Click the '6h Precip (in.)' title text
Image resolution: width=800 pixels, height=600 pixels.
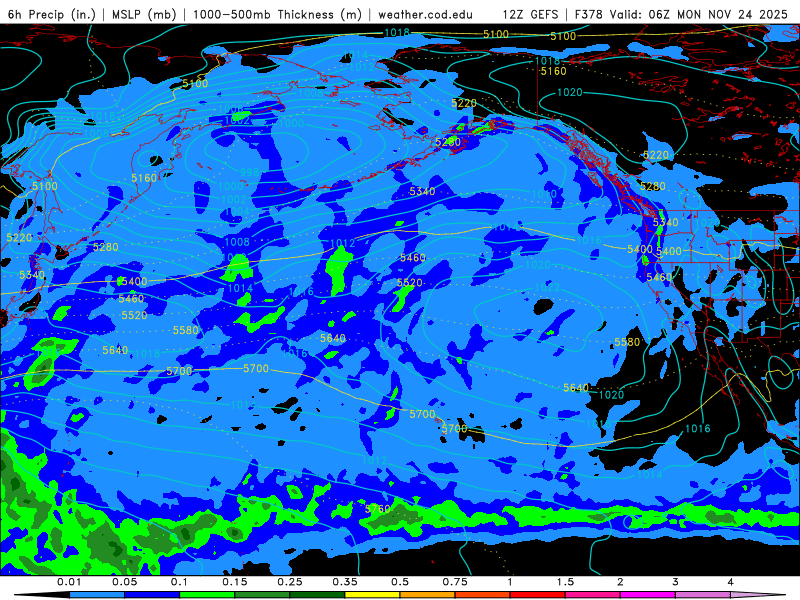pos(52,14)
